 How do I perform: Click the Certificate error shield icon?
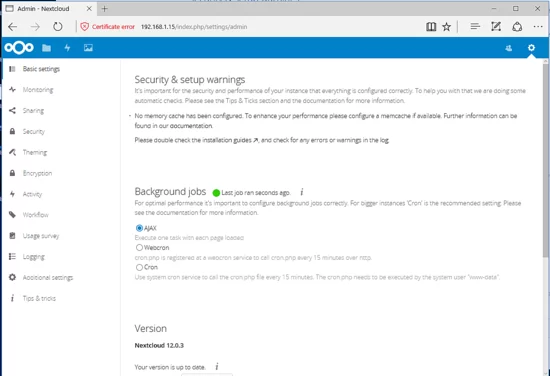(x=85, y=27)
